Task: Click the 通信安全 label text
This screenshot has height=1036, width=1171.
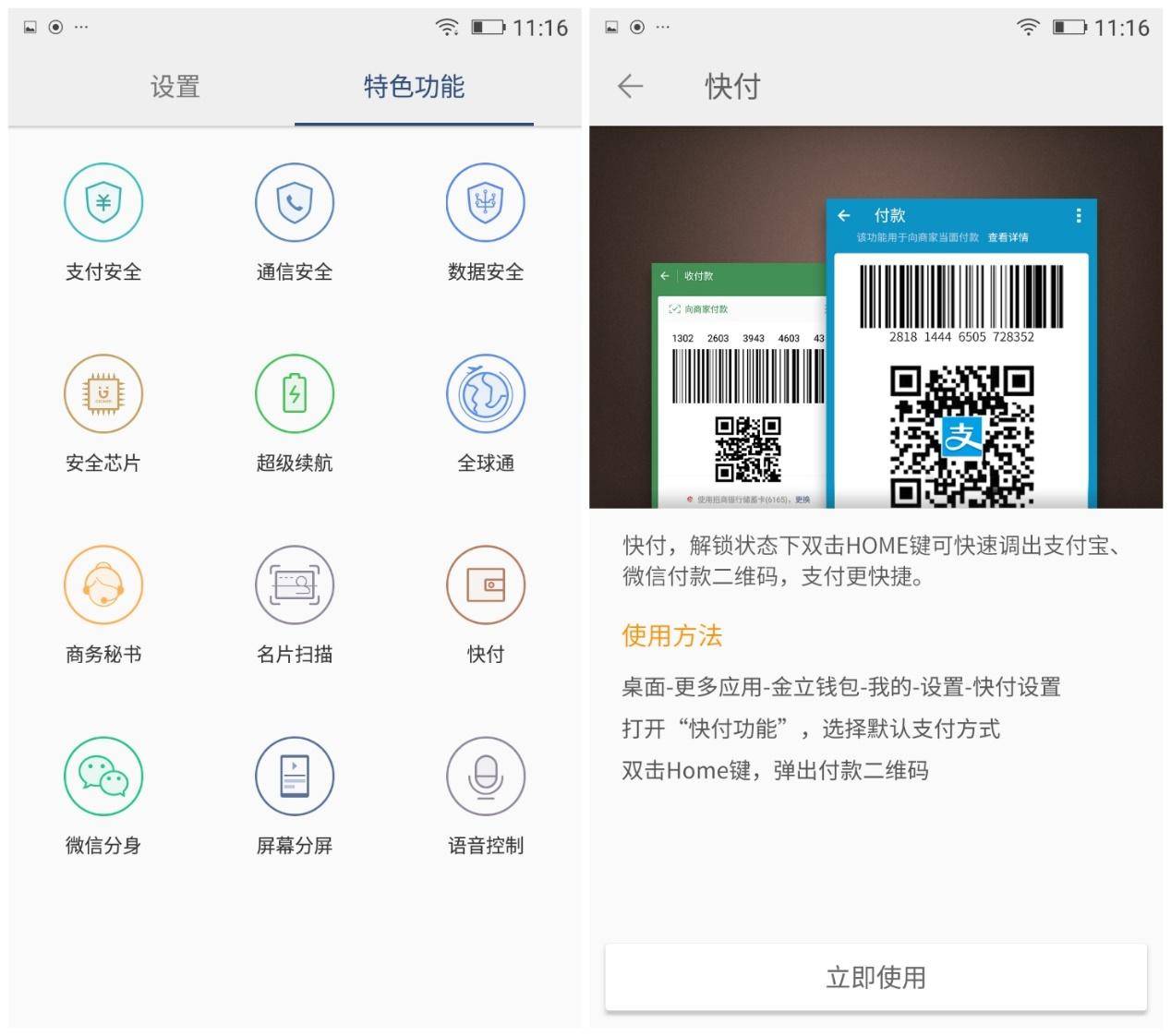Action: coord(295,271)
